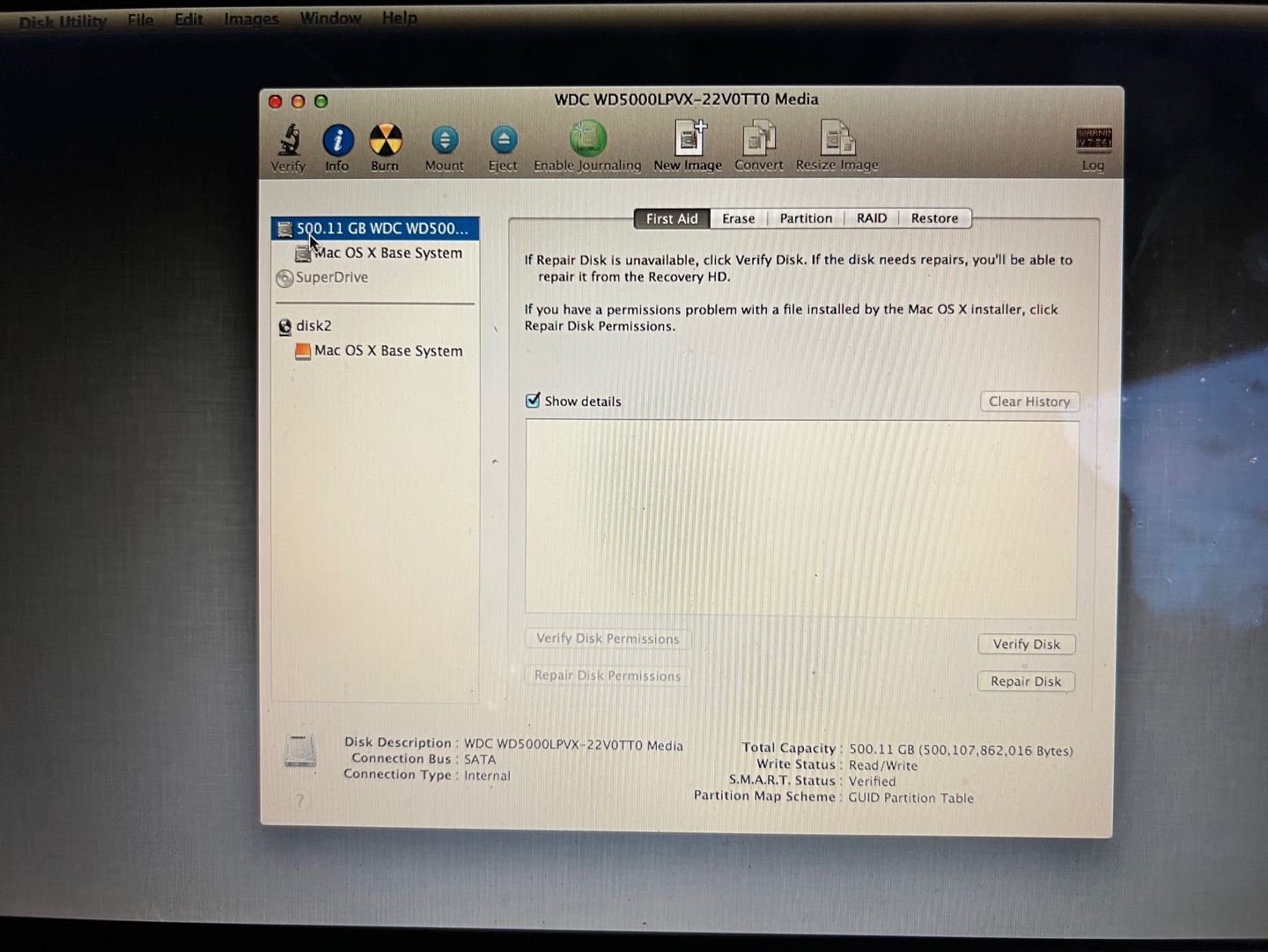Viewport: 1268px width, 952px height.
Task: Click the Convert toolbar icon
Action: pos(758,139)
